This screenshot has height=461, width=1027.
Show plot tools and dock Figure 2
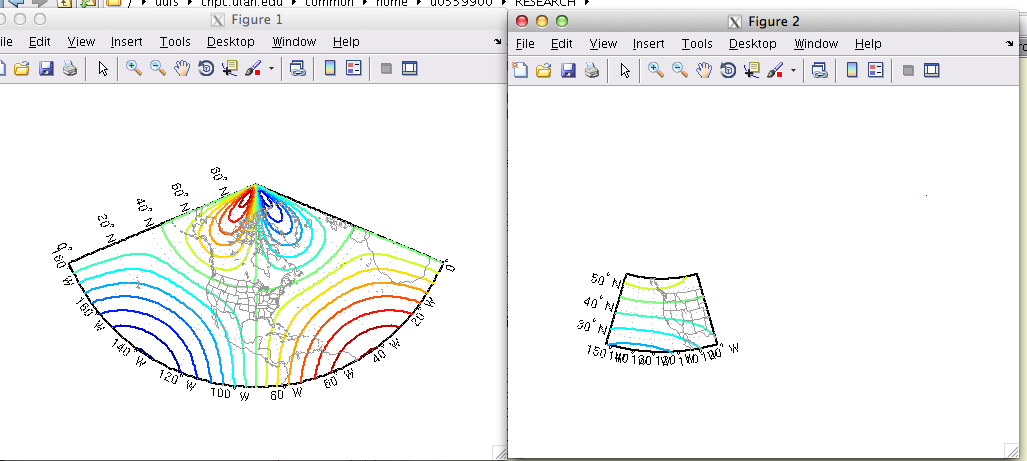(932, 70)
